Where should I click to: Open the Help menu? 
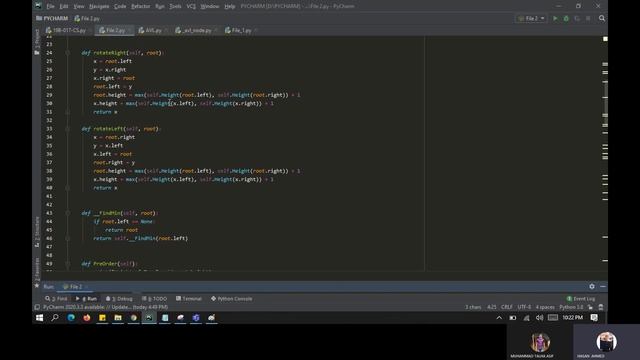click(230, 6)
